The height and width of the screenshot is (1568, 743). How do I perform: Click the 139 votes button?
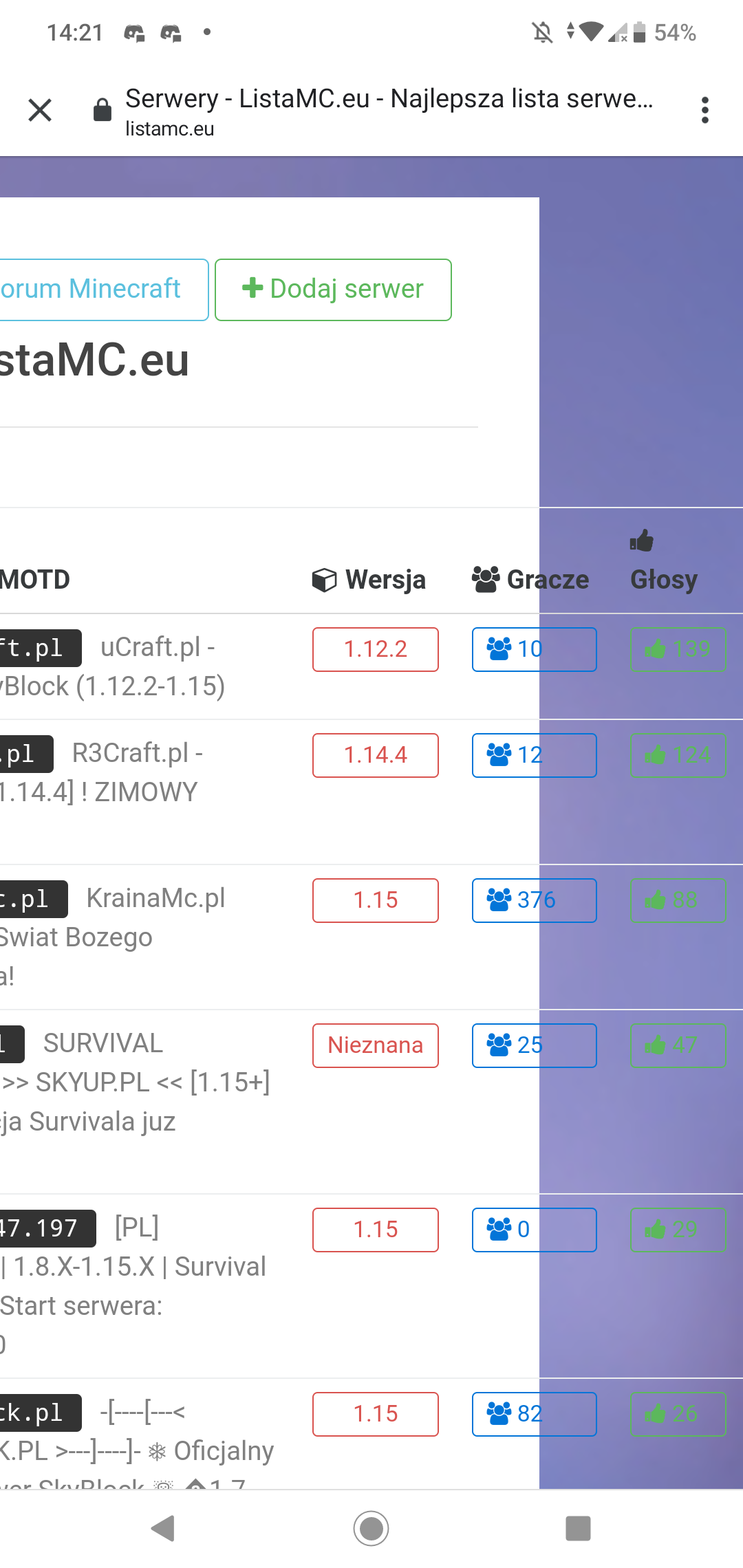click(x=678, y=649)
